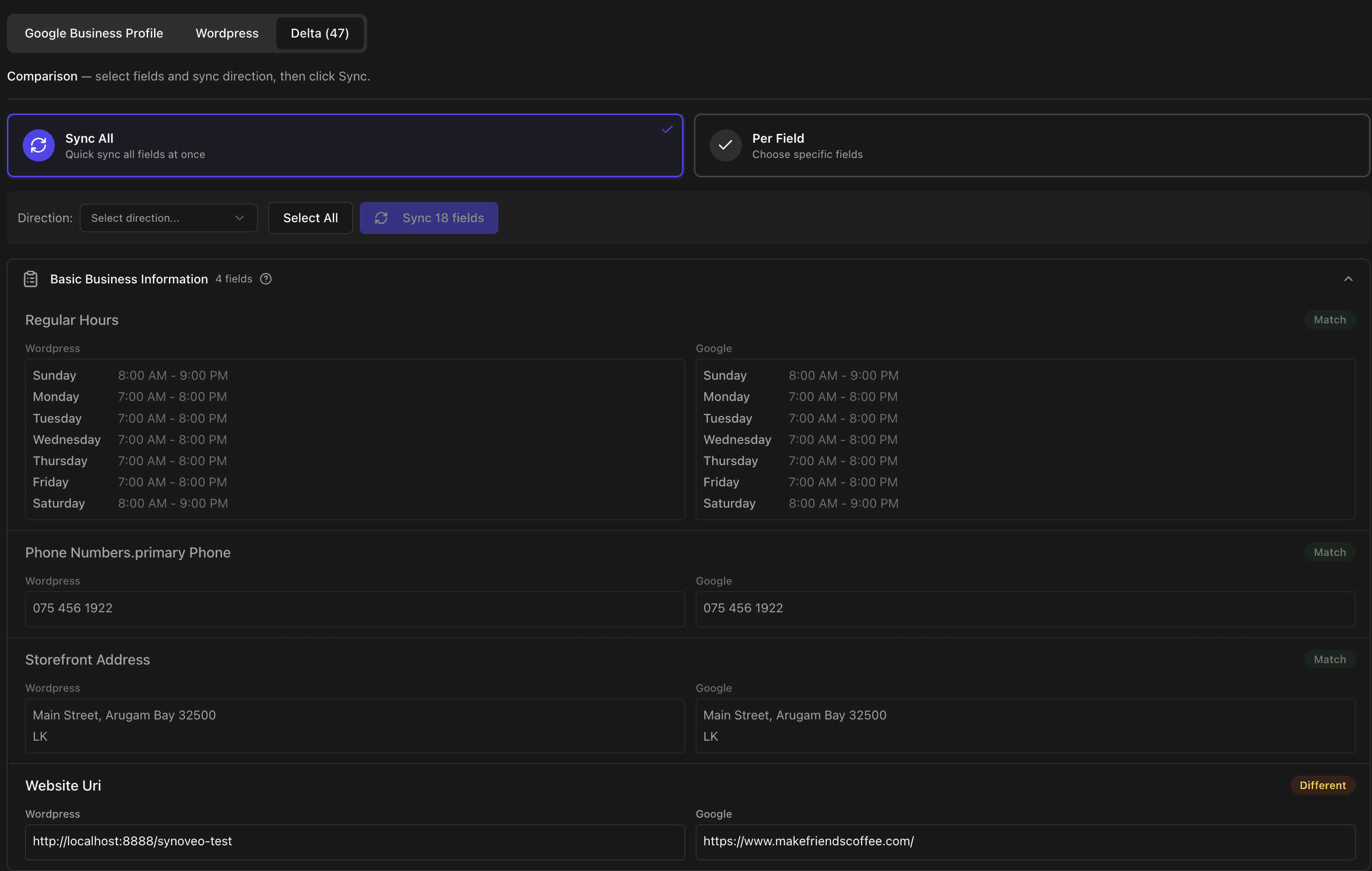Screen dimensions: 1372x871
Task: Open the Select direction dropdown
Action: (x=168, y=218)
